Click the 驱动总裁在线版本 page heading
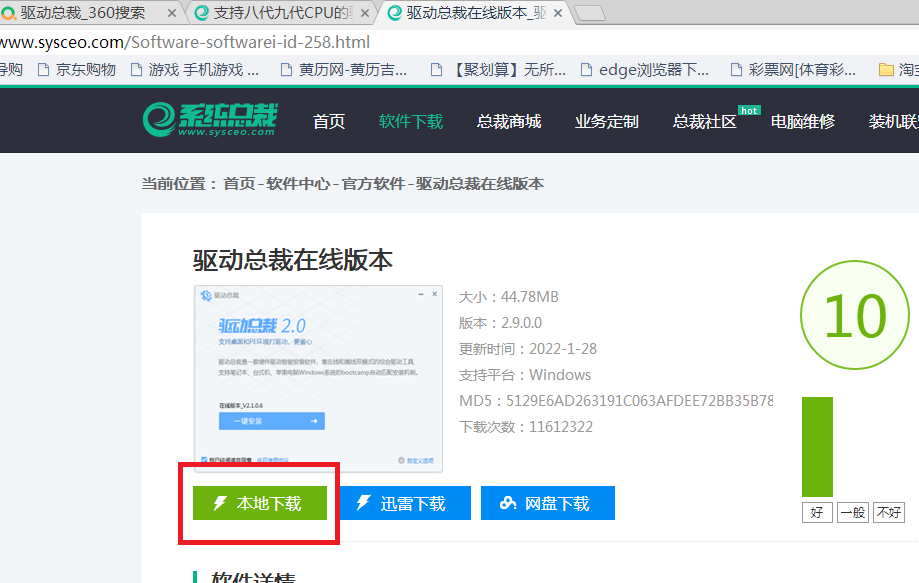 tap(292, 260)
